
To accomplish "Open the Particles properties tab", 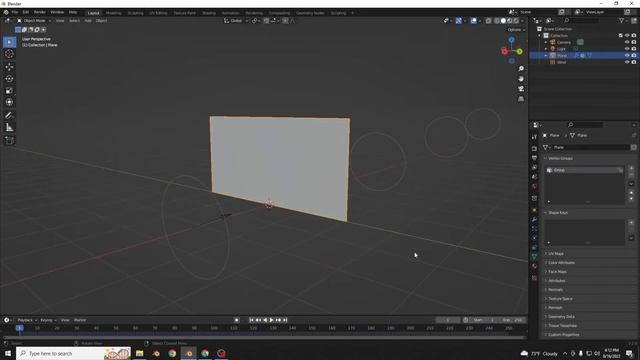I will (534, 229).
